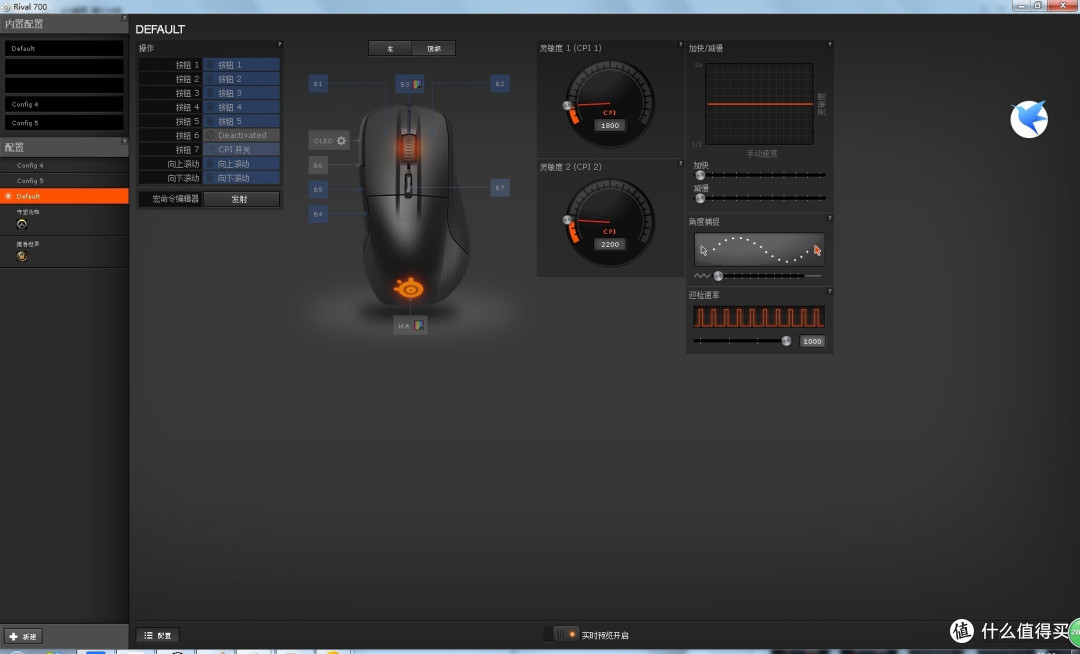Click the Overwatch game profile icon
The width and height of the screenshot is (1080, 654).
click(x=22, y=224)
